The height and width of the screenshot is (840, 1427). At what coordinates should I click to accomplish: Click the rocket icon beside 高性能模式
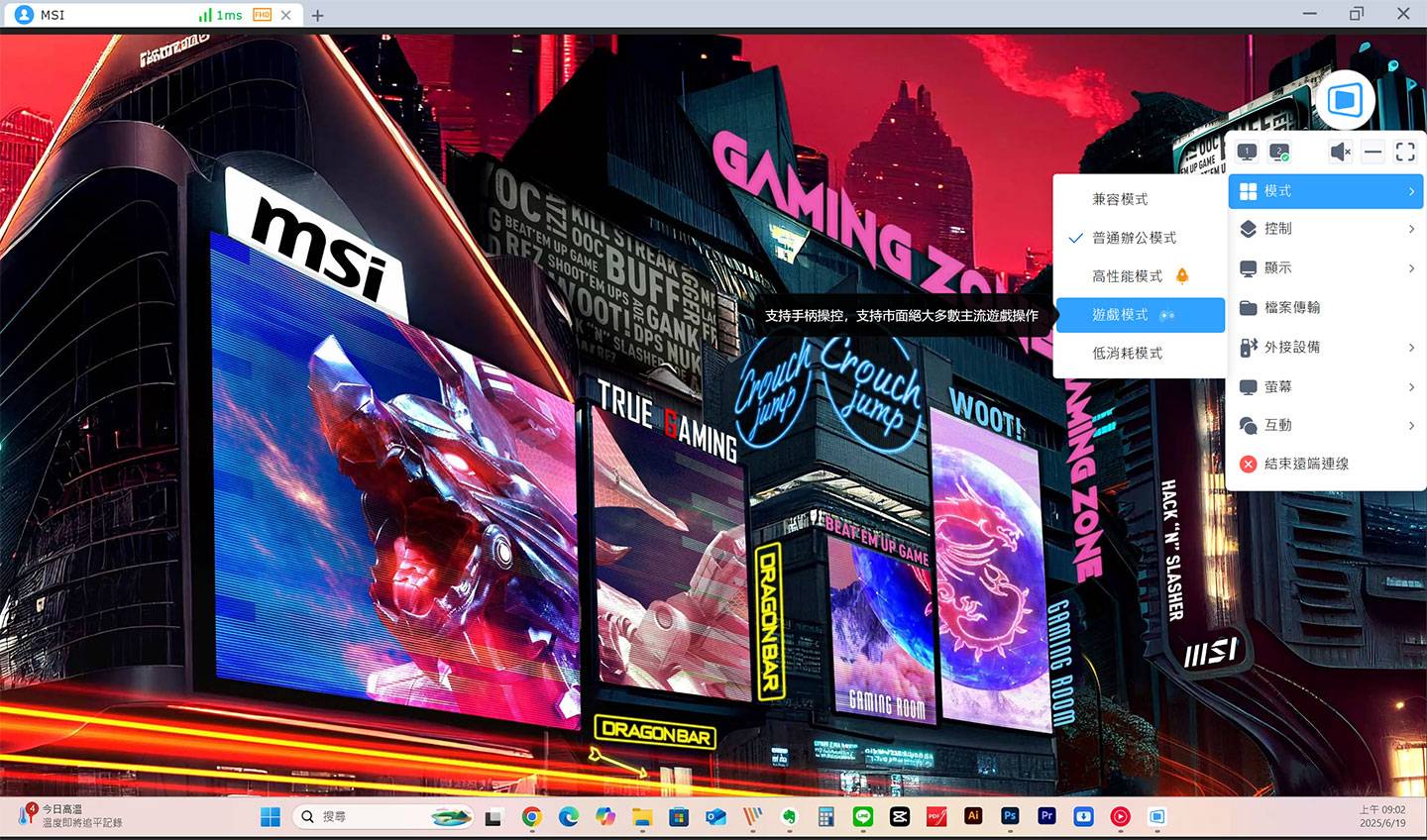click(x=1181, y=276)
